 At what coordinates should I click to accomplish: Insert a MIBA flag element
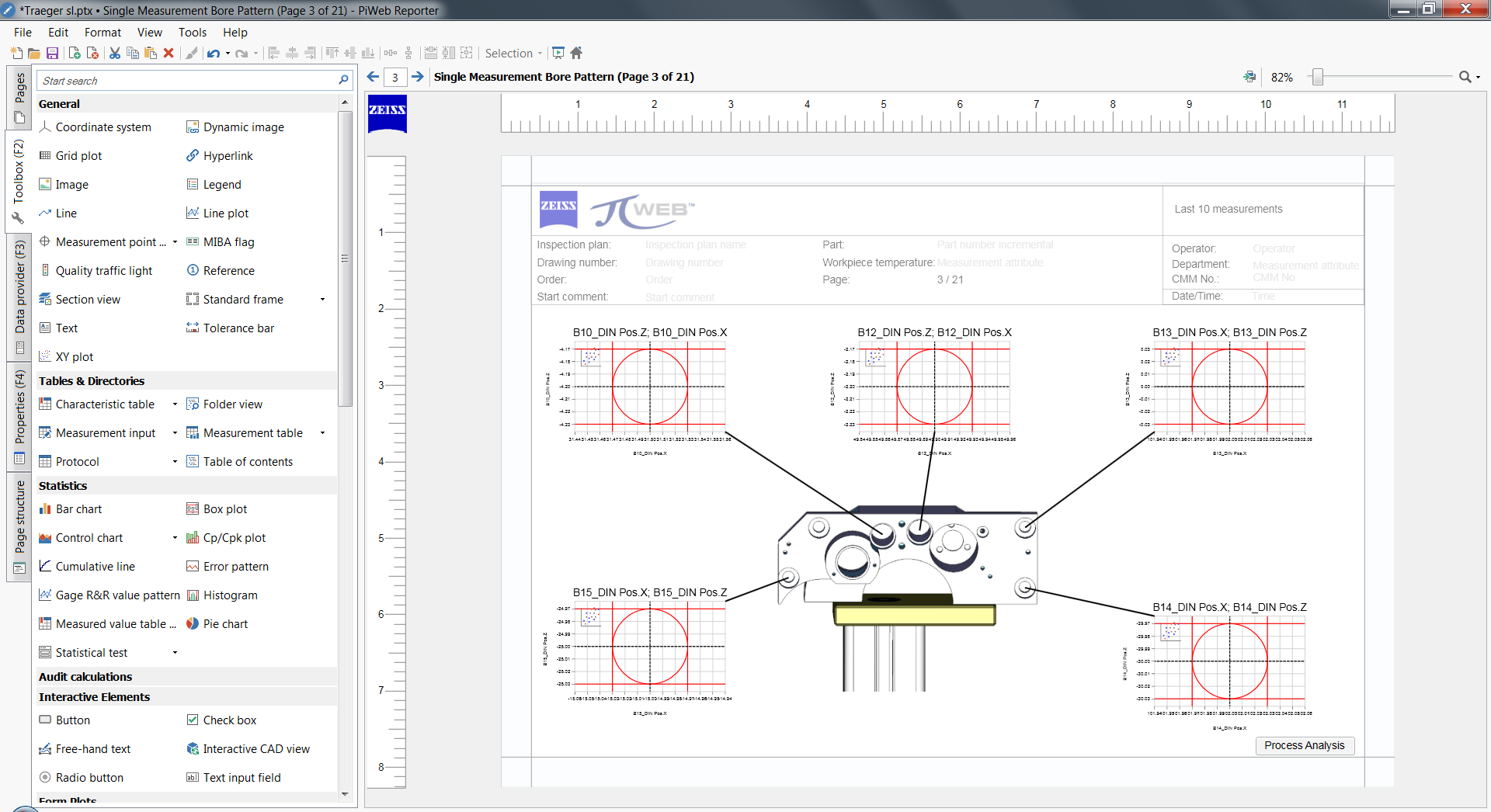pyautogui.click(x=228, y=241)
